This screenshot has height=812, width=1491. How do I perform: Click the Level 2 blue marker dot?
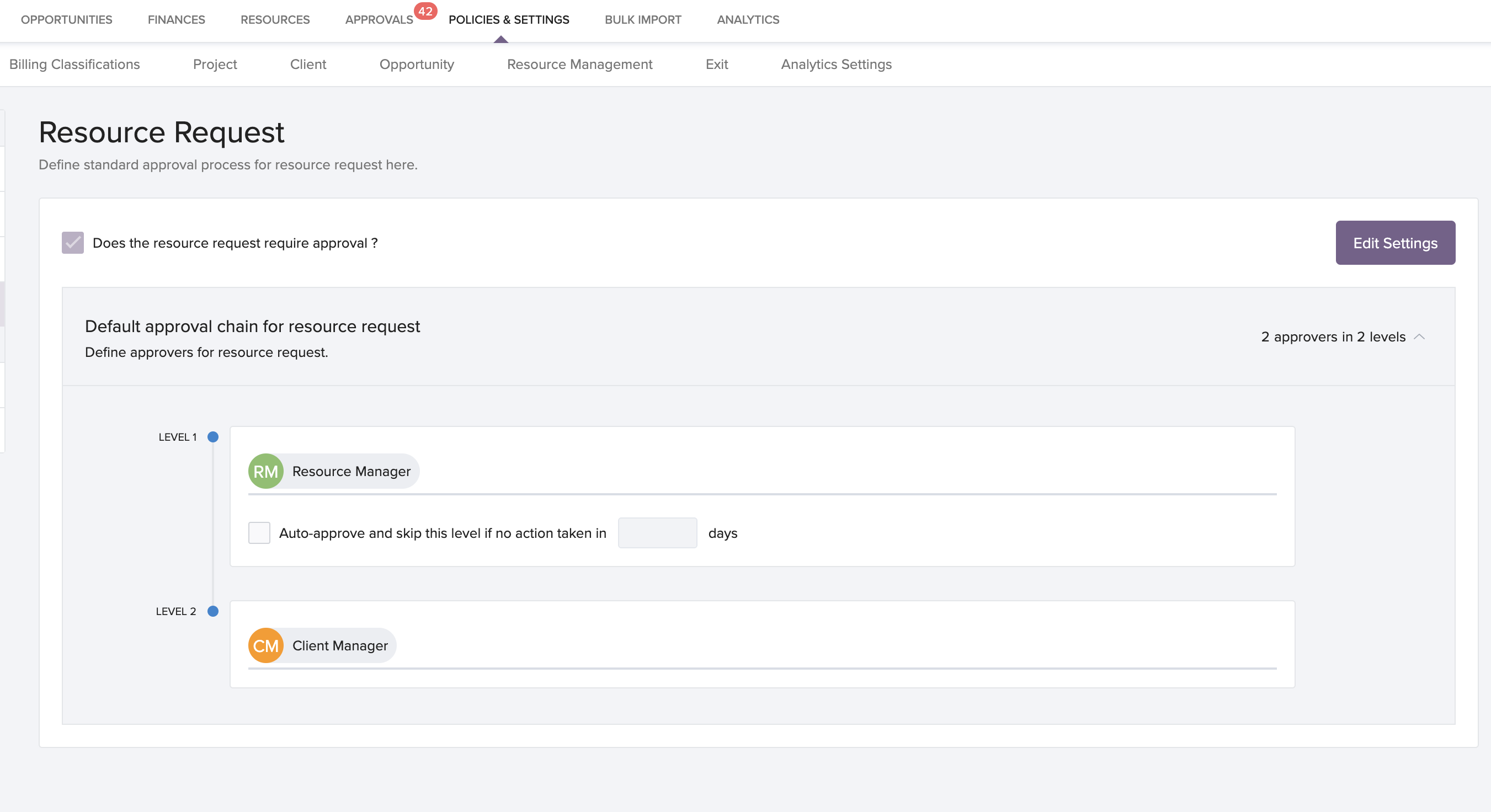tap(213, 611)
